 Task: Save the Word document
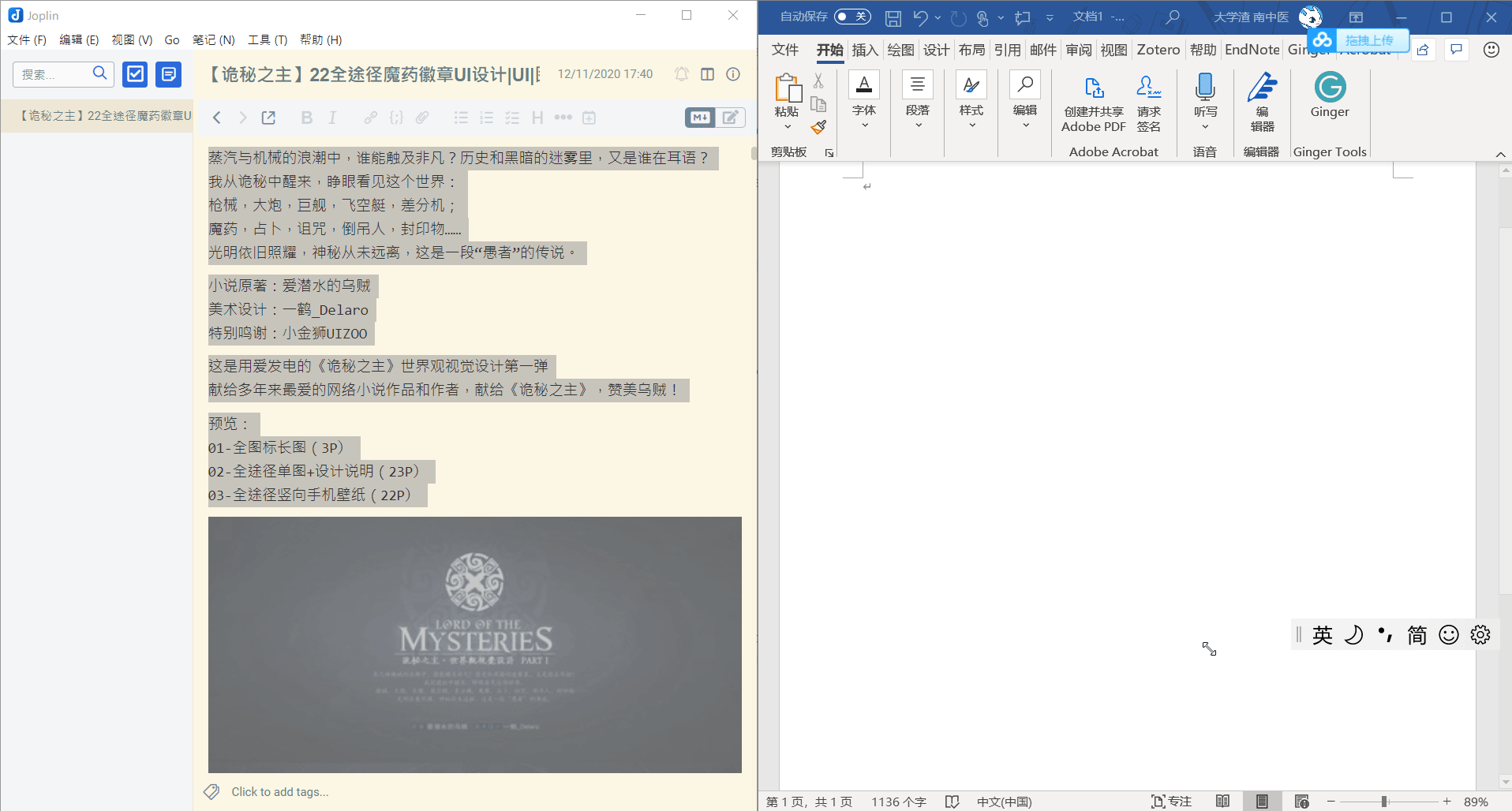tap(893, 17)
